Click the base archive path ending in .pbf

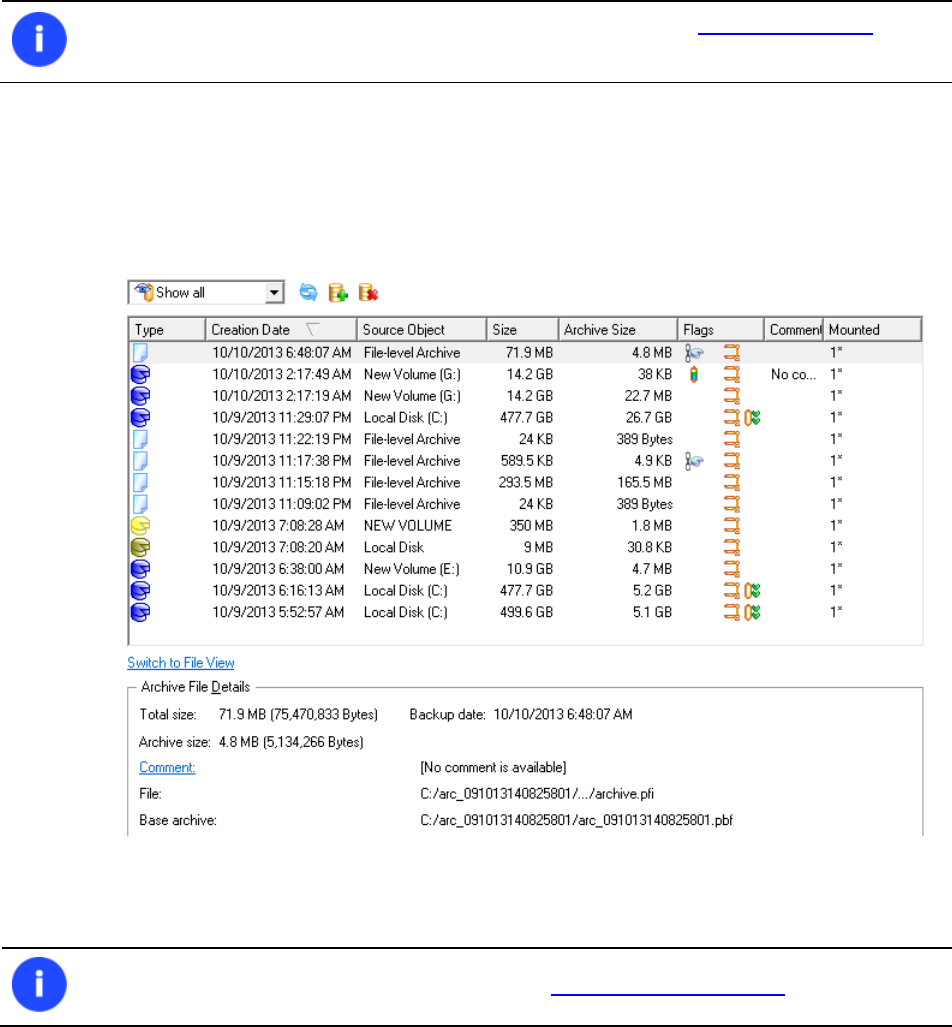pos(577,820)
